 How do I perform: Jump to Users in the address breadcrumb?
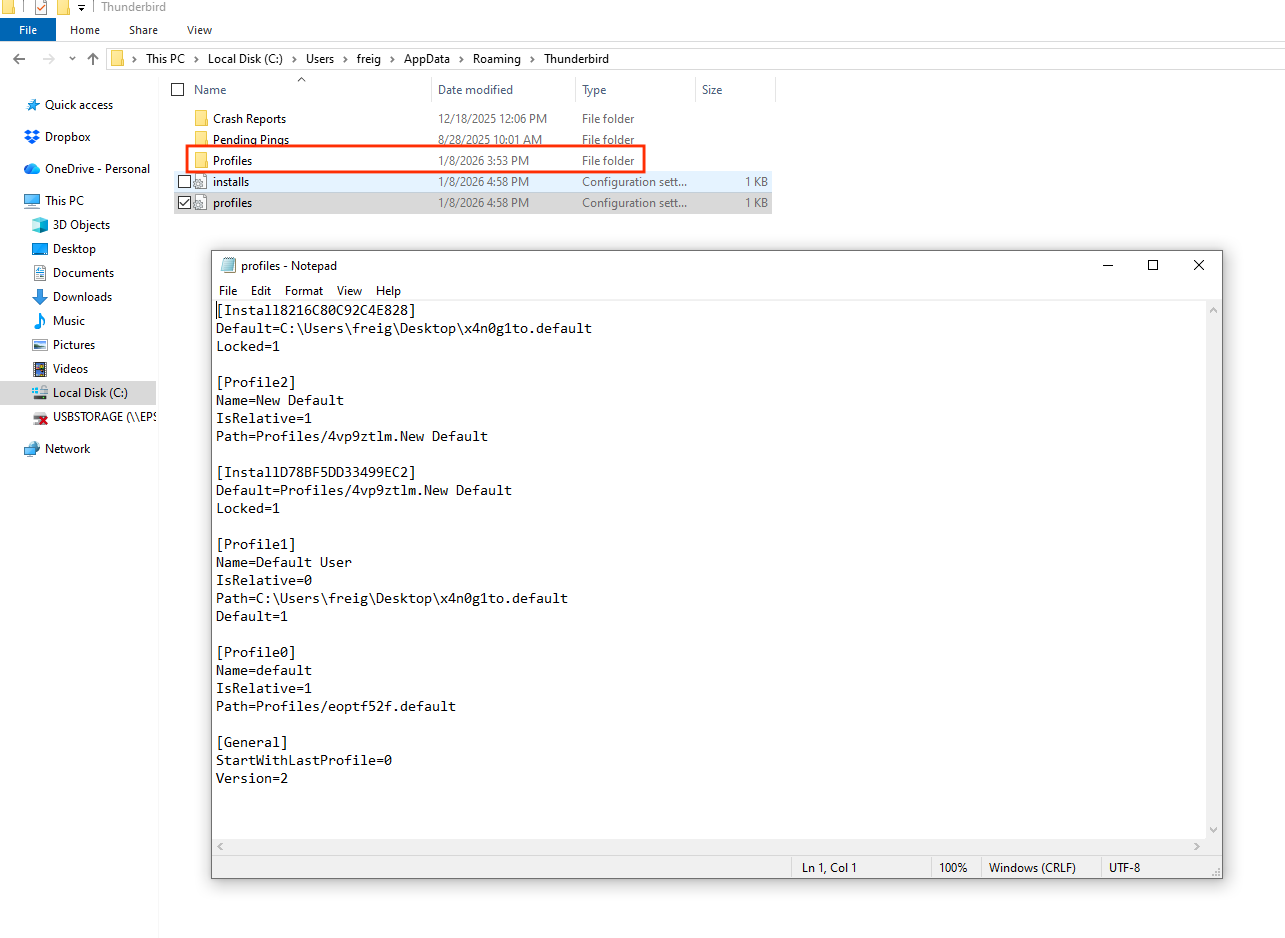pyautogui.click(x=320, y=59)
